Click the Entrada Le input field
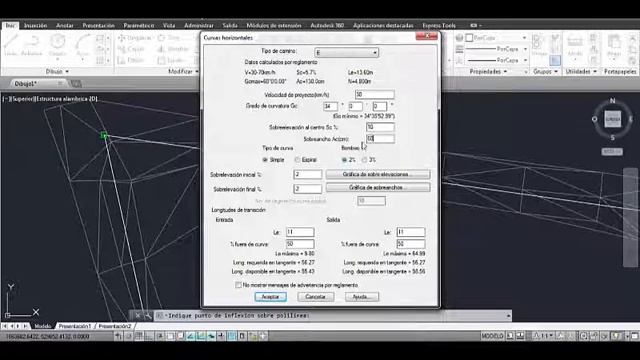 click(x=300, y=232)
